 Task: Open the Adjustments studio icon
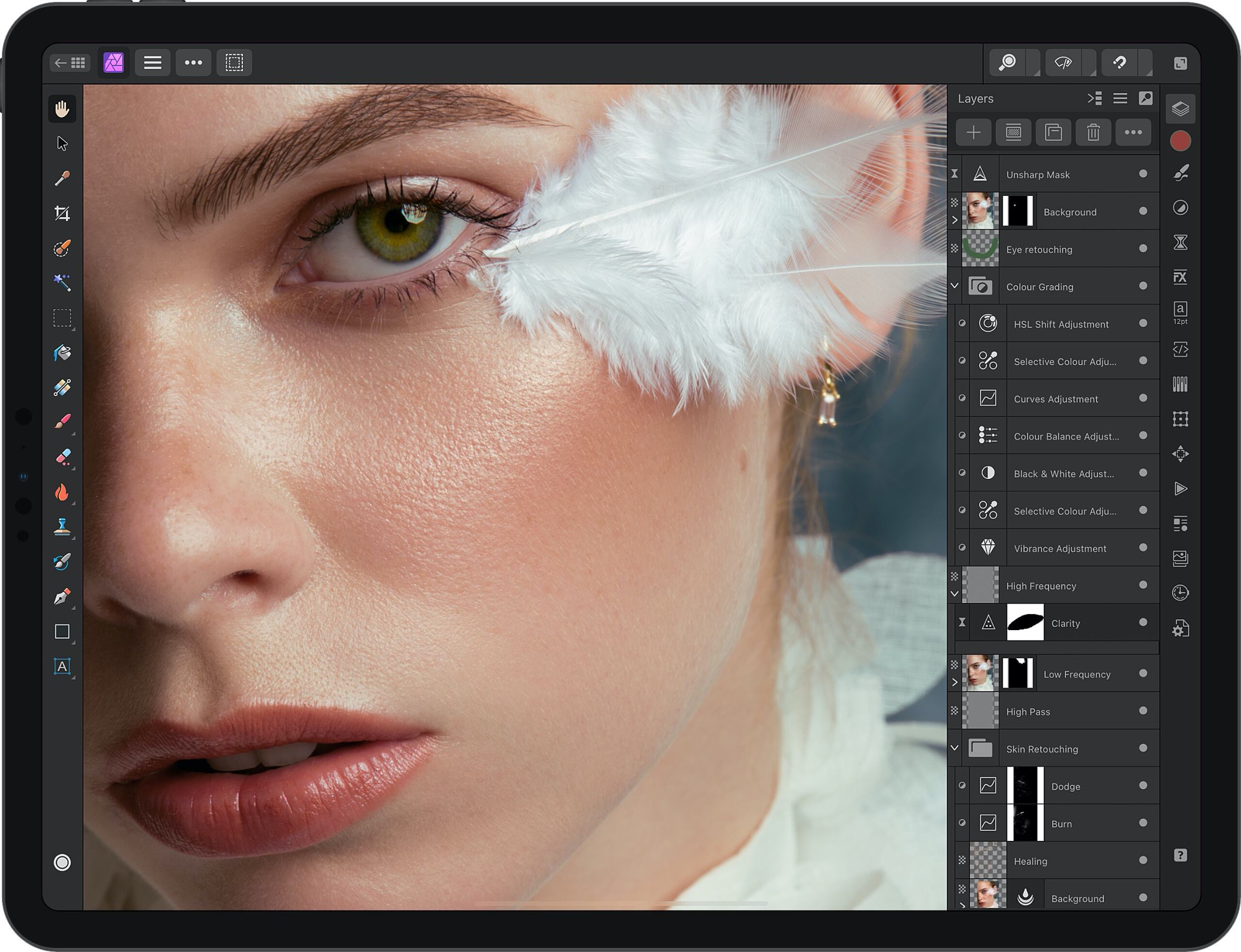click(x=1180, y=207)
